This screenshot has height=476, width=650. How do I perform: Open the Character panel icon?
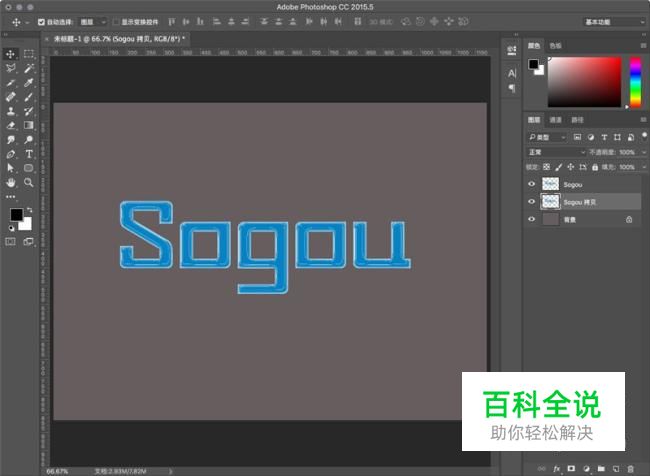512,74
